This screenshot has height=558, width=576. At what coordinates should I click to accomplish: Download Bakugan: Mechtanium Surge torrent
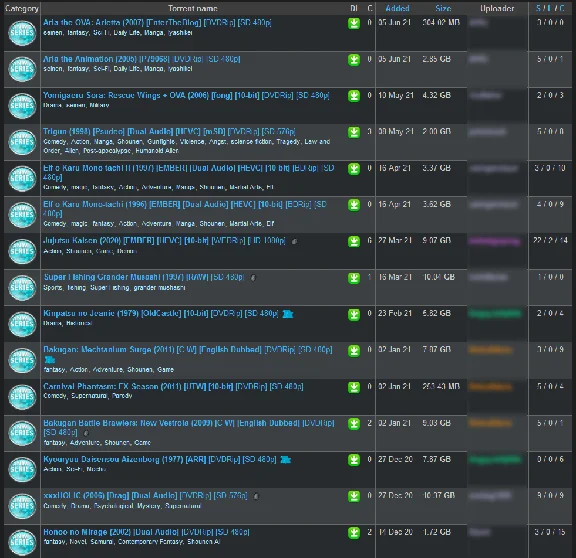[x=354, y=351]
